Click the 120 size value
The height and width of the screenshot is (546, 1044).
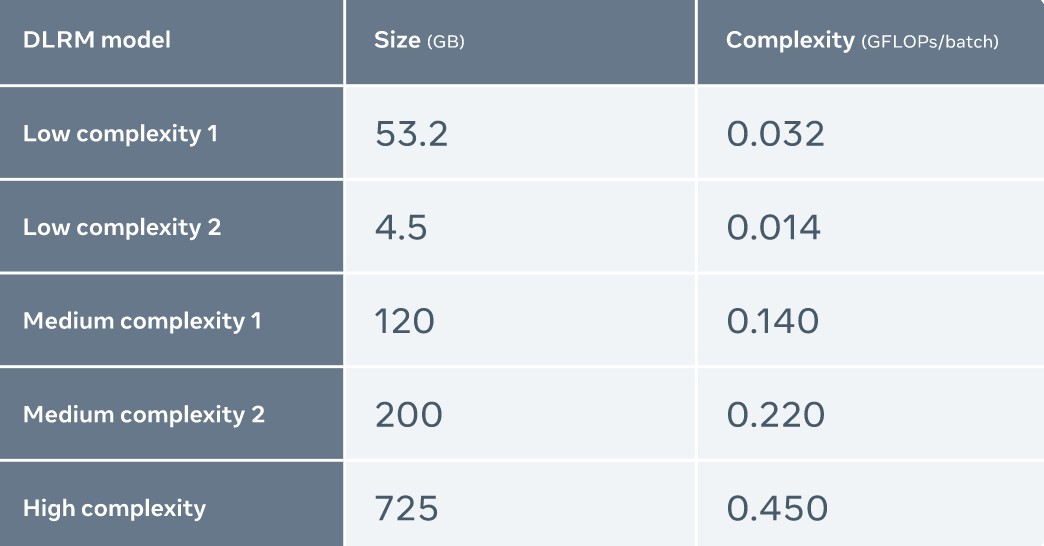coord(405,321)
